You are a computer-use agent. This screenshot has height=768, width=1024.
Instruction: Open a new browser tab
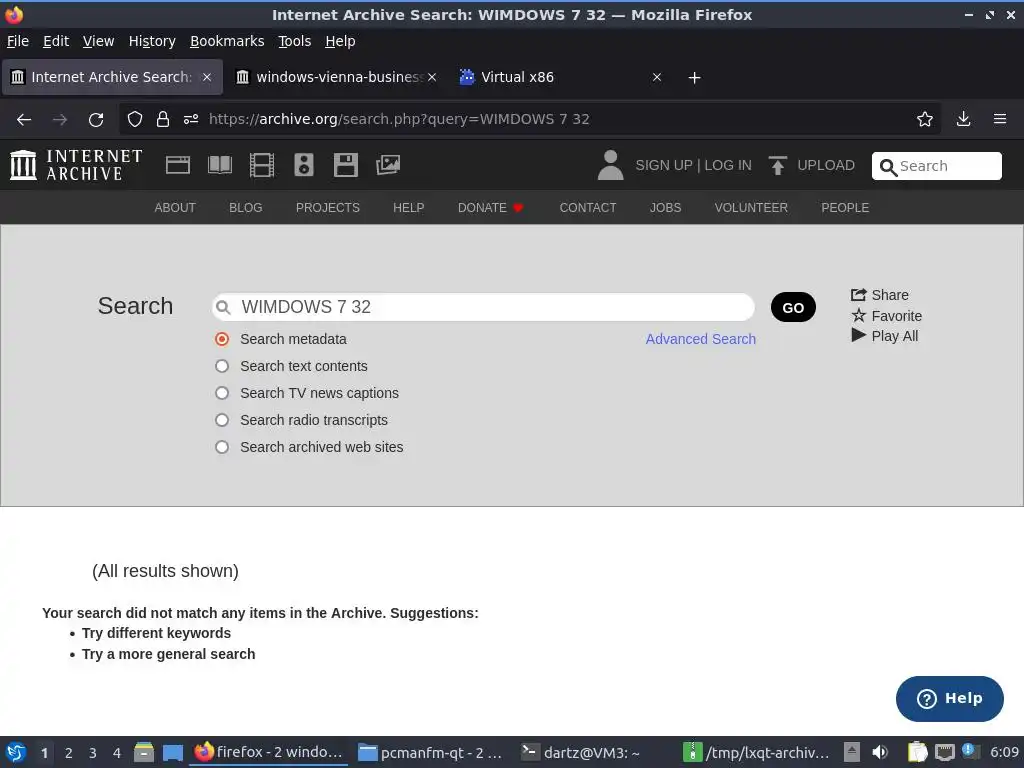tap(694, 78)
